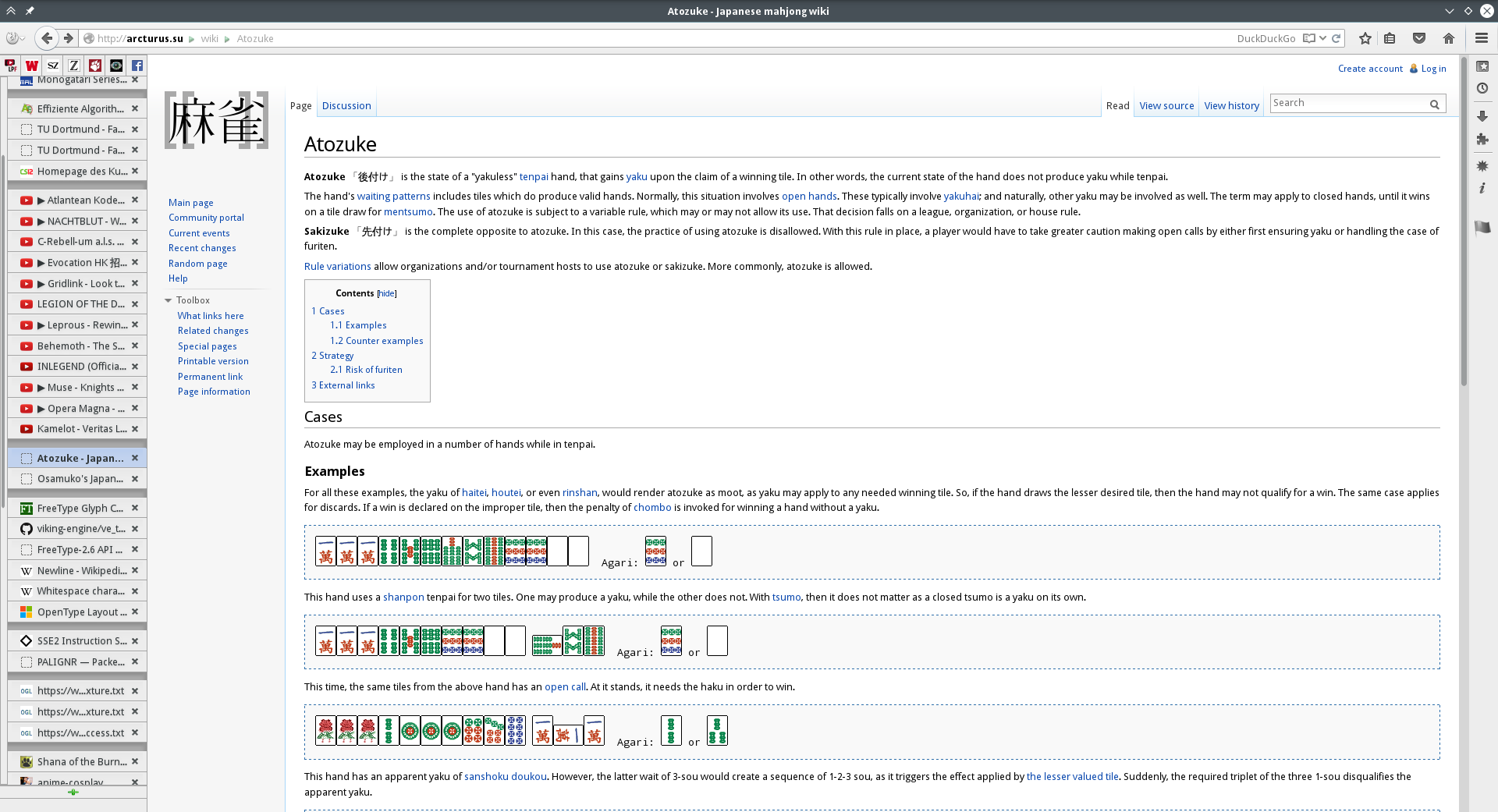This screenshot has width=1498, height=812.
Task: Open the pinned LPF tab
Action: [x=11, y=66]
